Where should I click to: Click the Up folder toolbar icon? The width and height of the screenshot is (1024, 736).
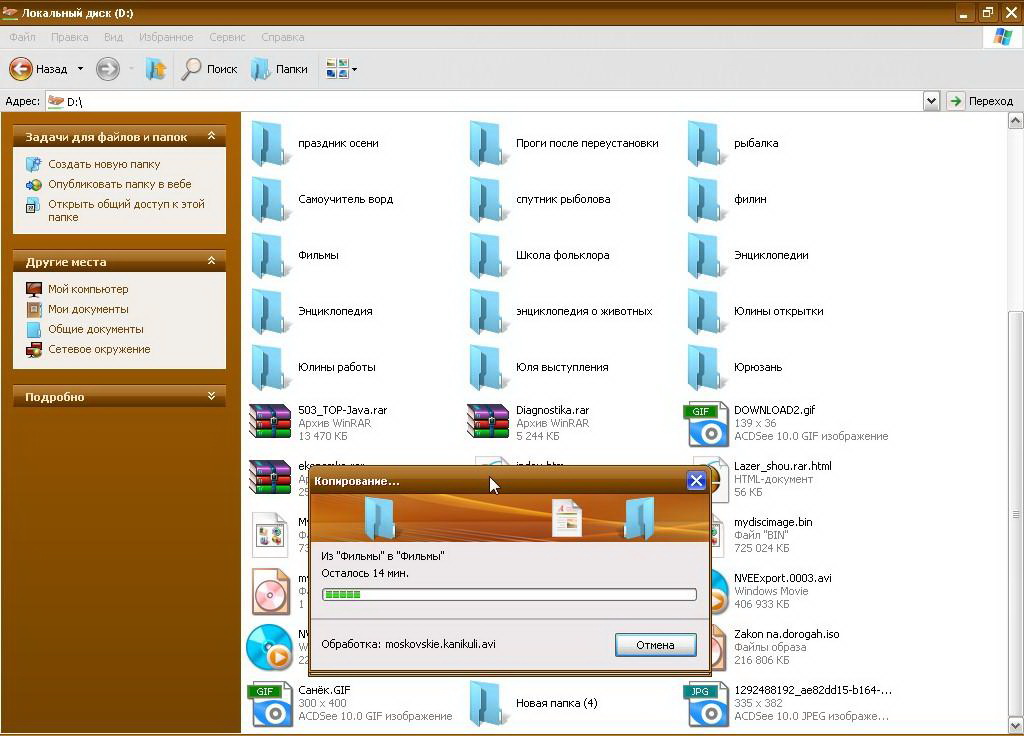(156, 69)
